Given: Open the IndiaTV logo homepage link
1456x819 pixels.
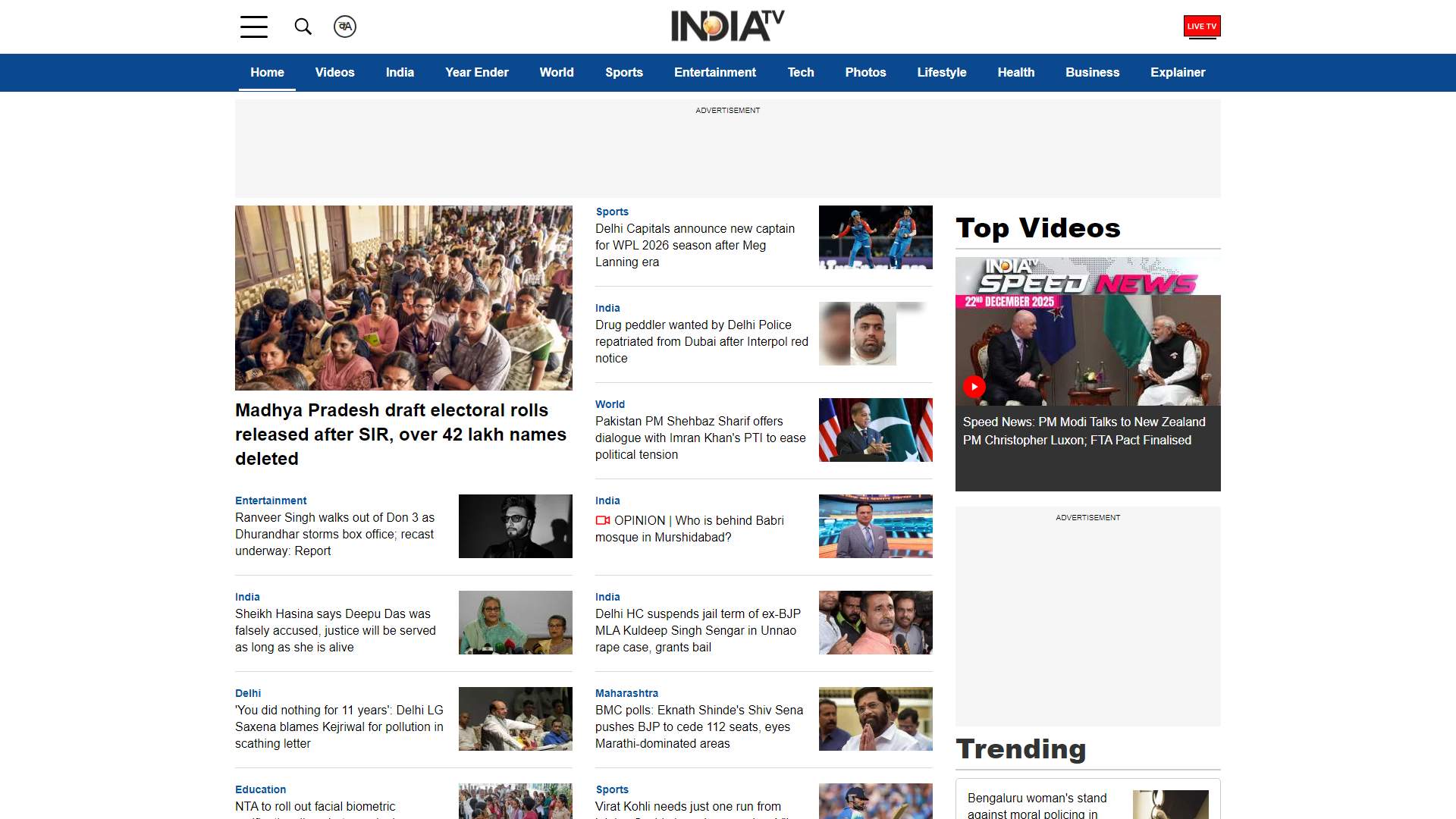Looking at the screenshot, I should 726,24.
